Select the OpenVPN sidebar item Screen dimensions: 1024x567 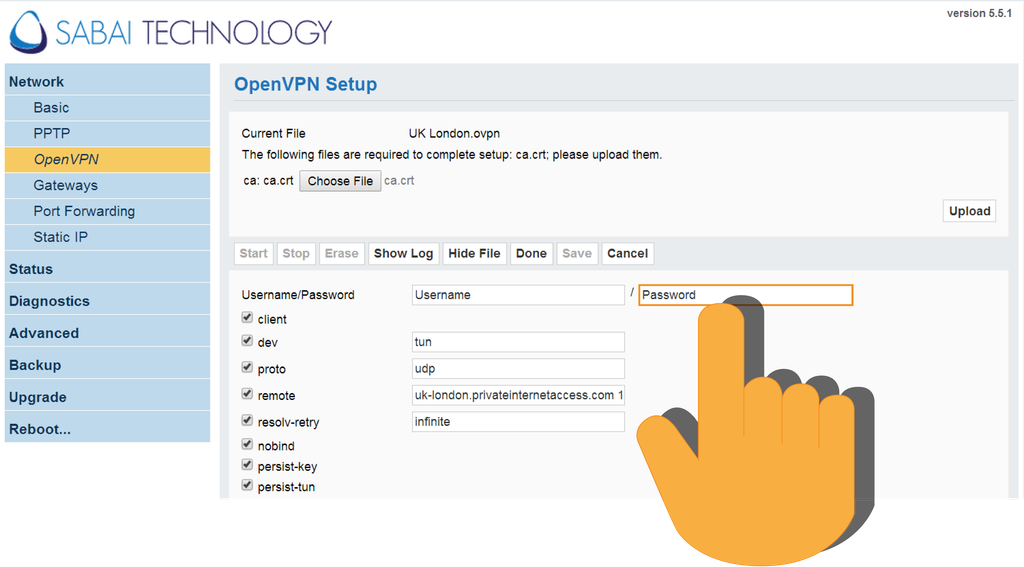[107, 159]
